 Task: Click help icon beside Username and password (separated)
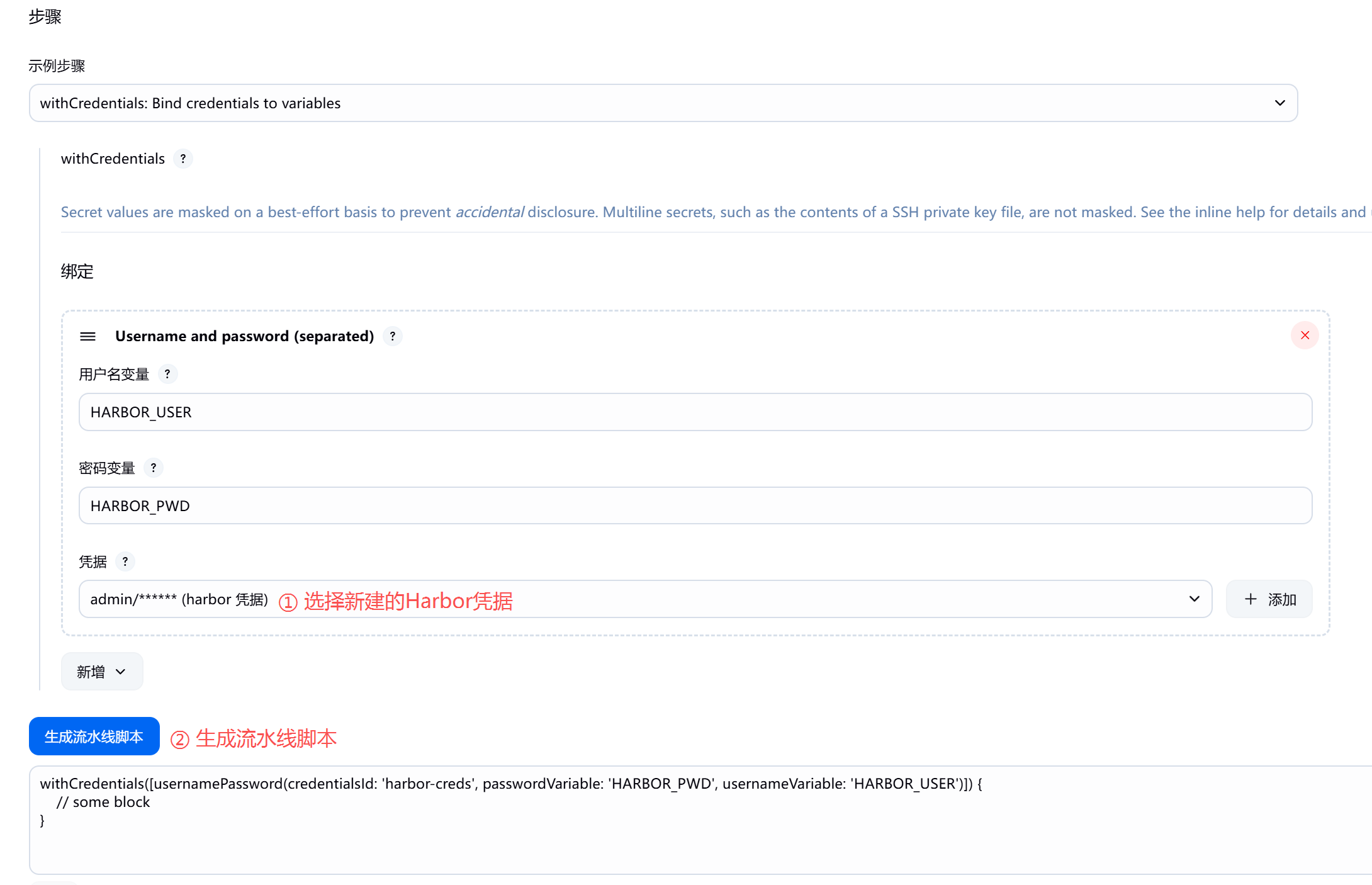point(393,336)
